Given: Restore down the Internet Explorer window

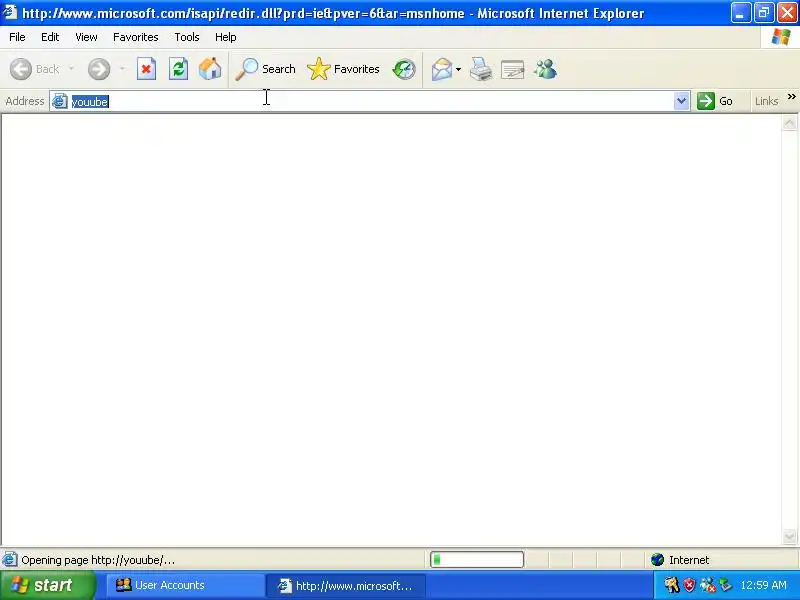Looking at the screenshot, I should click(764, 13).
